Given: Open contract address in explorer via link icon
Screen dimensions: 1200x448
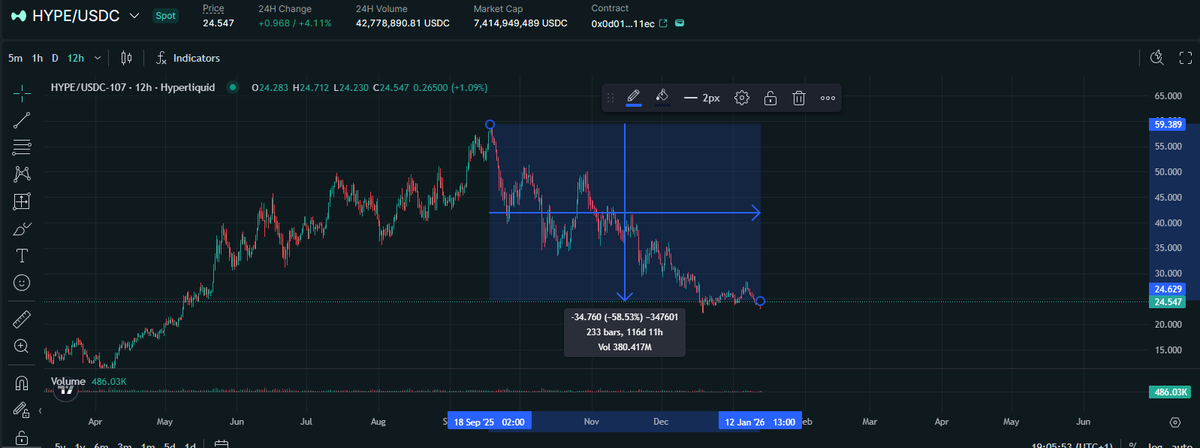Looking at the screenshot, I should tap(662, 22).
